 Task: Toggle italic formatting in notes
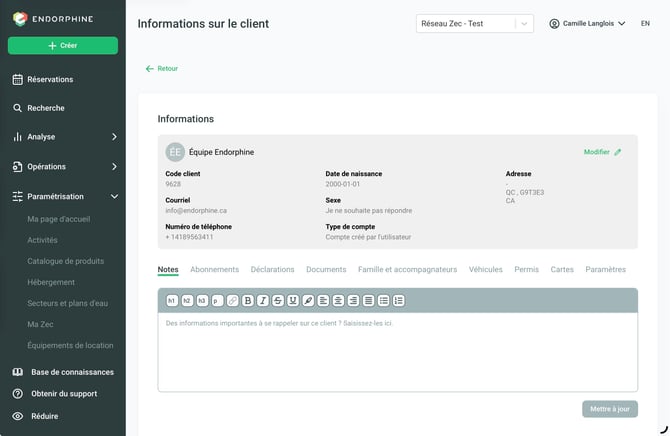(x=263, y=300)
